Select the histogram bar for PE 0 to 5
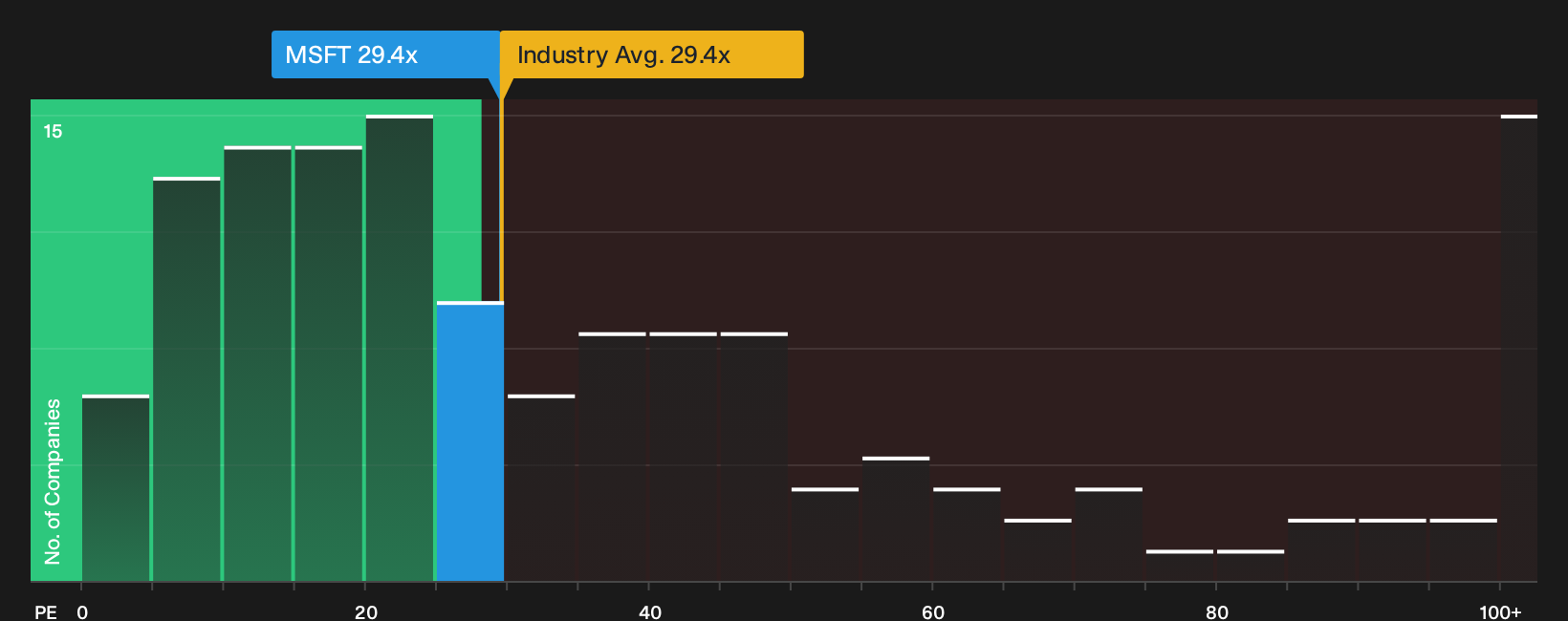Image resolution: width=1568 pixels, height=621 pixels. (x=116, y=488)
